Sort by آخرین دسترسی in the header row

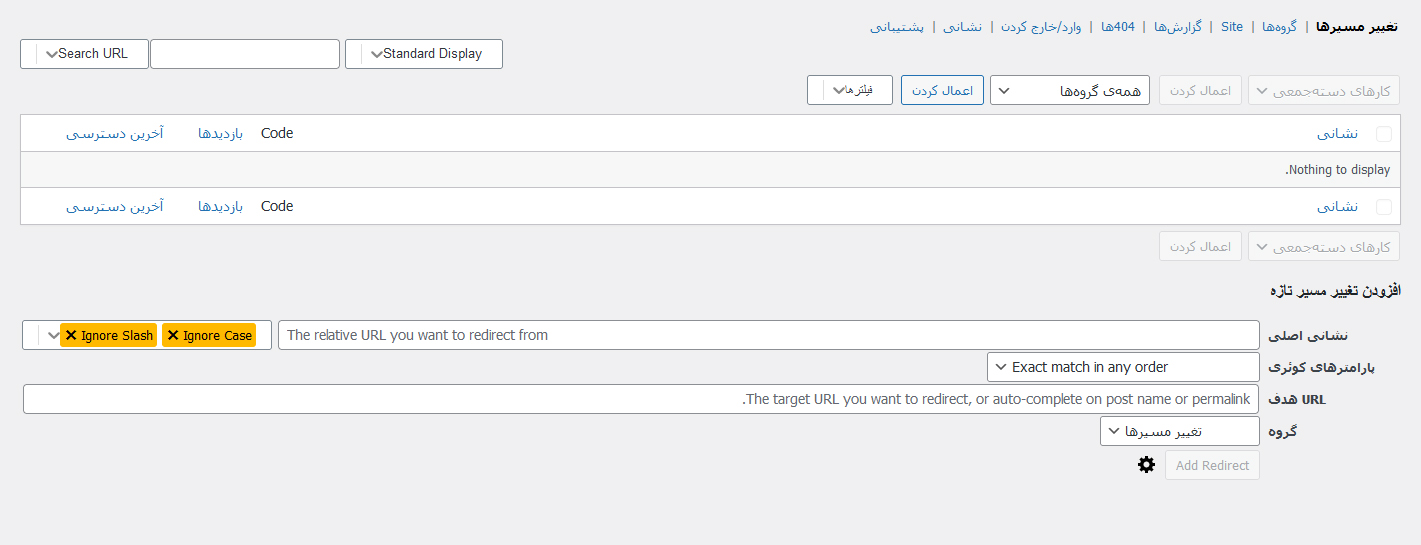click(x=115, y=134)
